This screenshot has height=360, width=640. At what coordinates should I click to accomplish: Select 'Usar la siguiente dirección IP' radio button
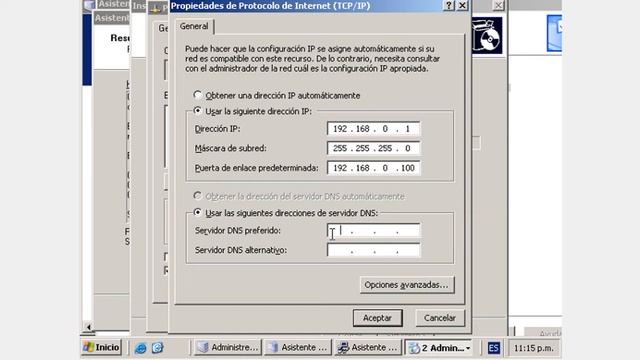198,111
